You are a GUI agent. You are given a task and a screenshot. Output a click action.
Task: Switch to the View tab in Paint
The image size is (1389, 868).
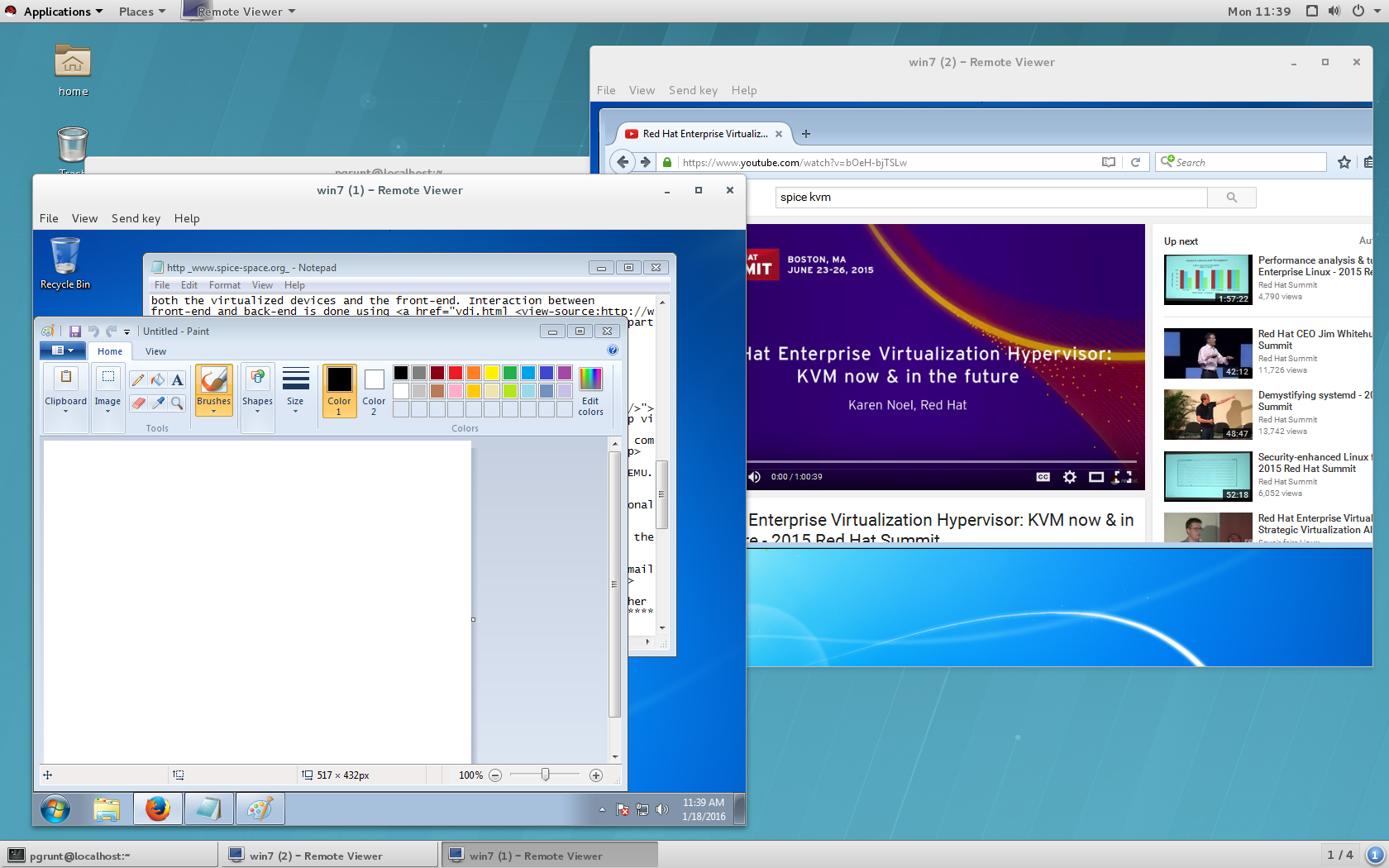click(x=155, y=351)
